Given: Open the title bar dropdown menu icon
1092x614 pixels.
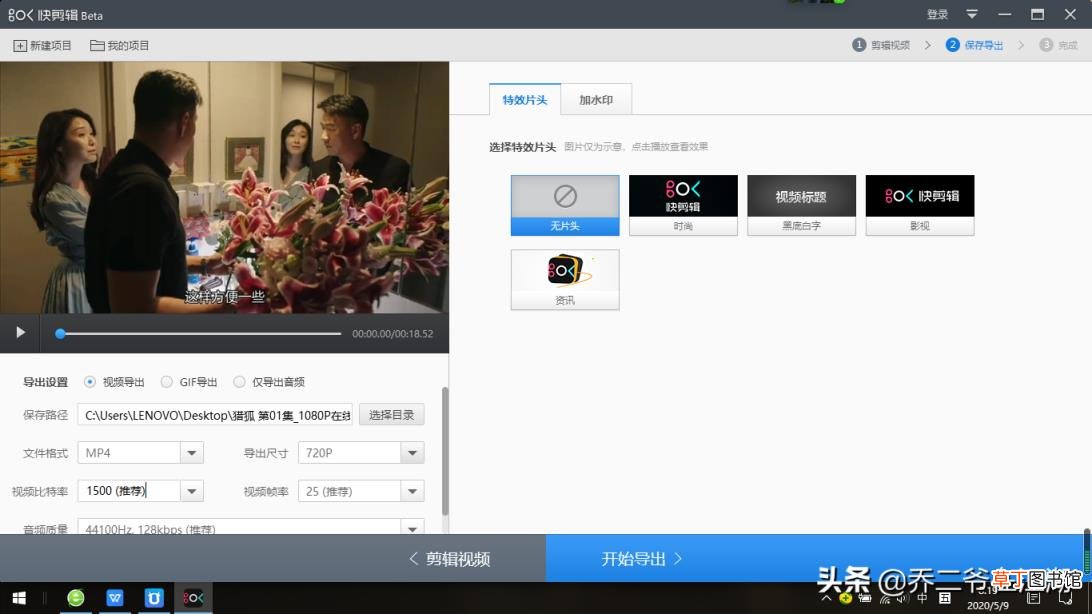Looking at the screenshot, I should click(972, 14).
